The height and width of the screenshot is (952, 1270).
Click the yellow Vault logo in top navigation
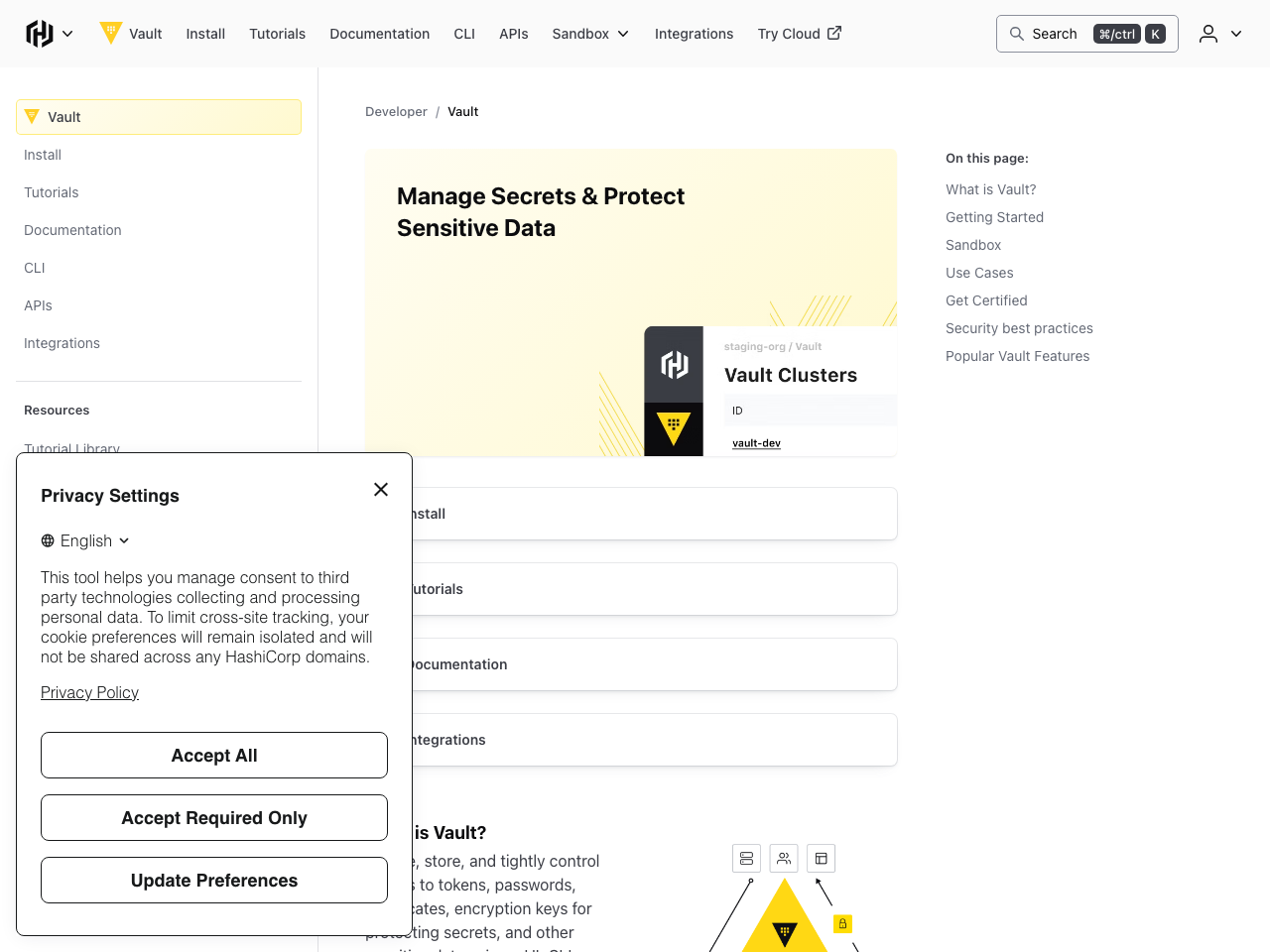pos(111,33)
